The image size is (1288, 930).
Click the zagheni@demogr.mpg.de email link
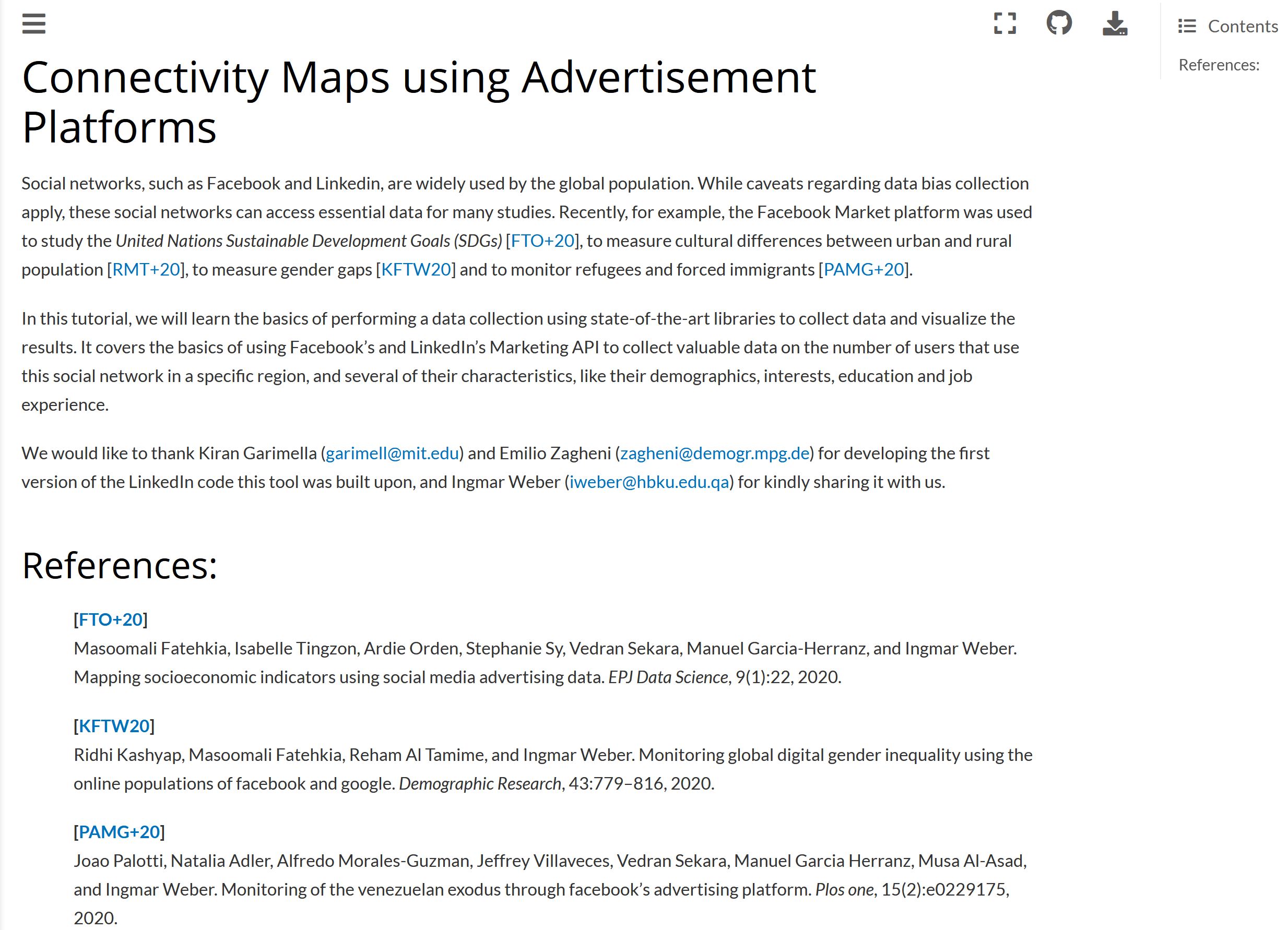(x=714, y=454)
